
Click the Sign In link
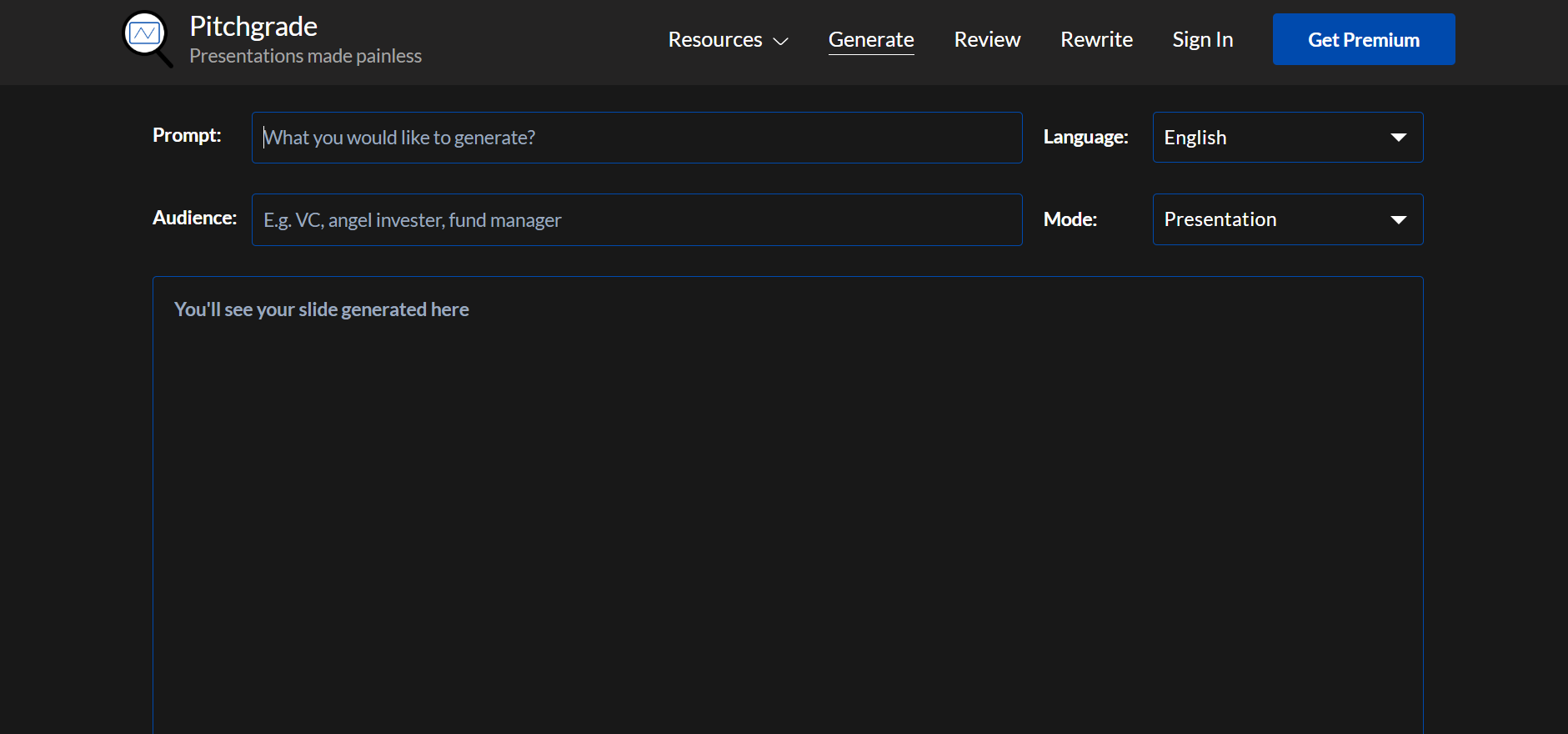click(1202, 40)
